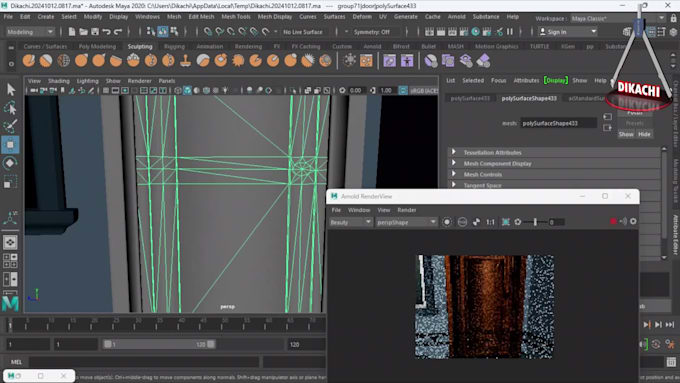
Task: Switch to the Poly Modeling shelf tab
Action: click(x=97, y=46)
